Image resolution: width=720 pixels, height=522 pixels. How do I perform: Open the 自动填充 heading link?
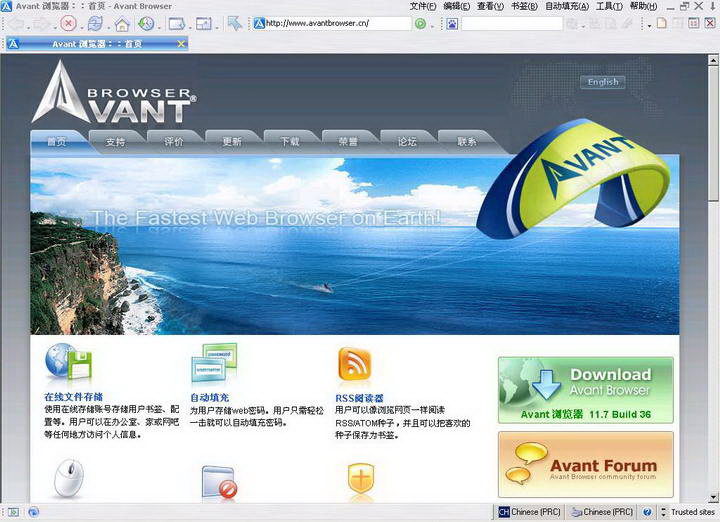click(209, 398)
